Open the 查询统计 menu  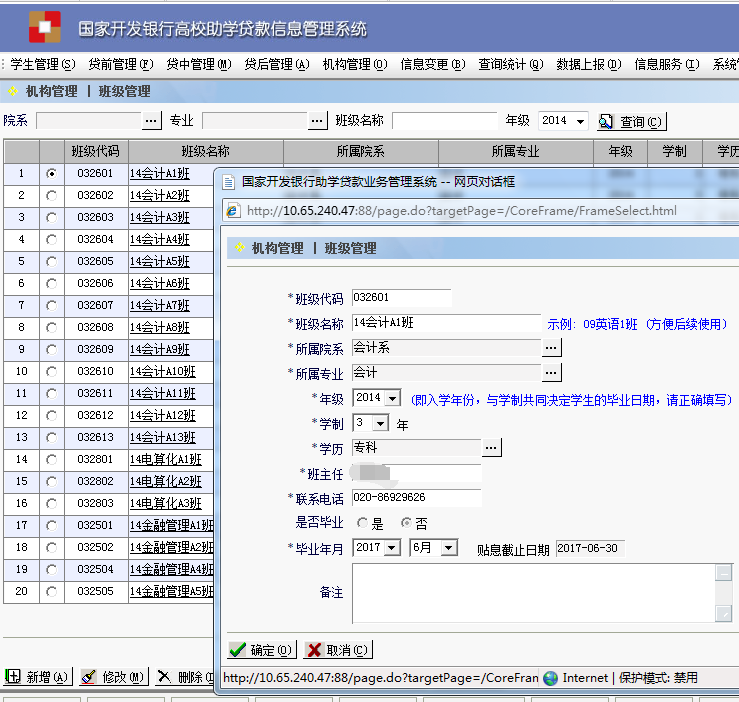coord(510,64)
